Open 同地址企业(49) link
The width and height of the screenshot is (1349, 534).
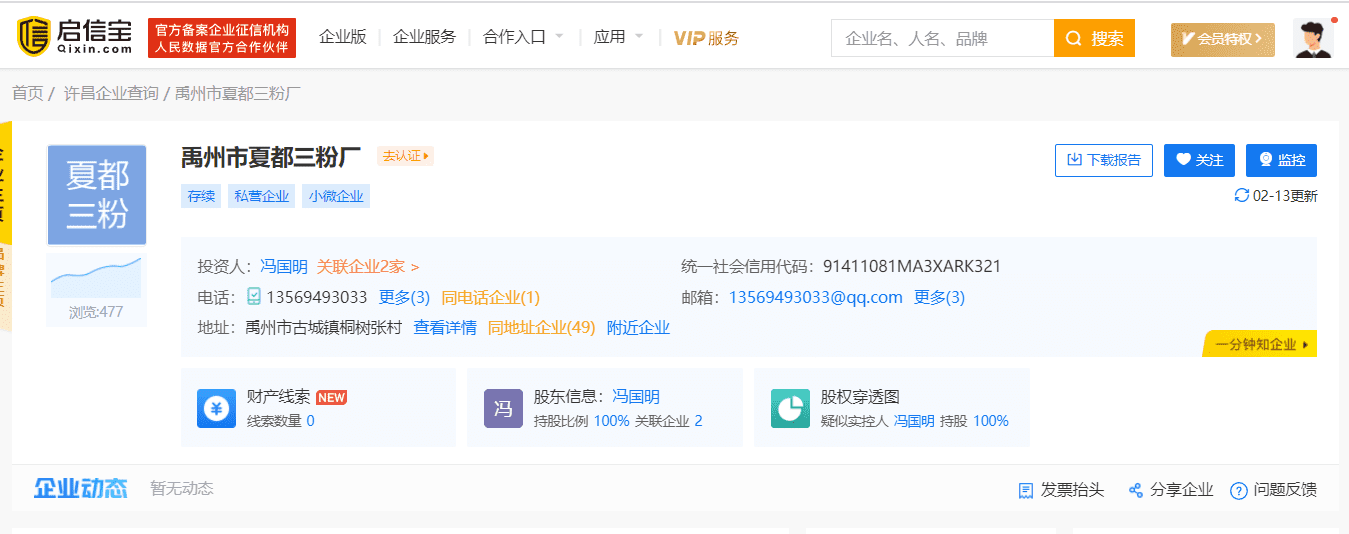tap(541, 327)
